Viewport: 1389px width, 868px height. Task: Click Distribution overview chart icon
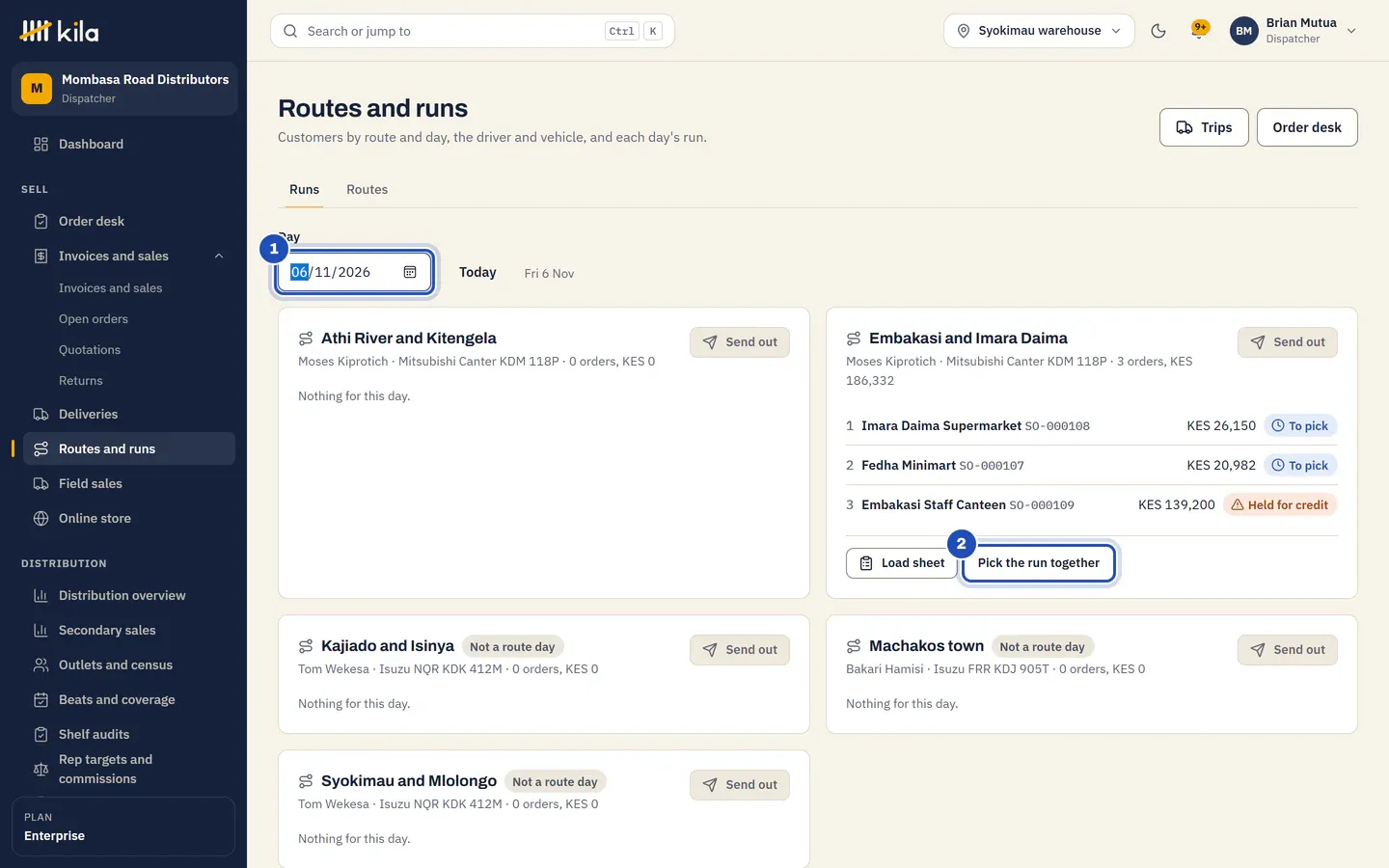[x=41, y=595]
